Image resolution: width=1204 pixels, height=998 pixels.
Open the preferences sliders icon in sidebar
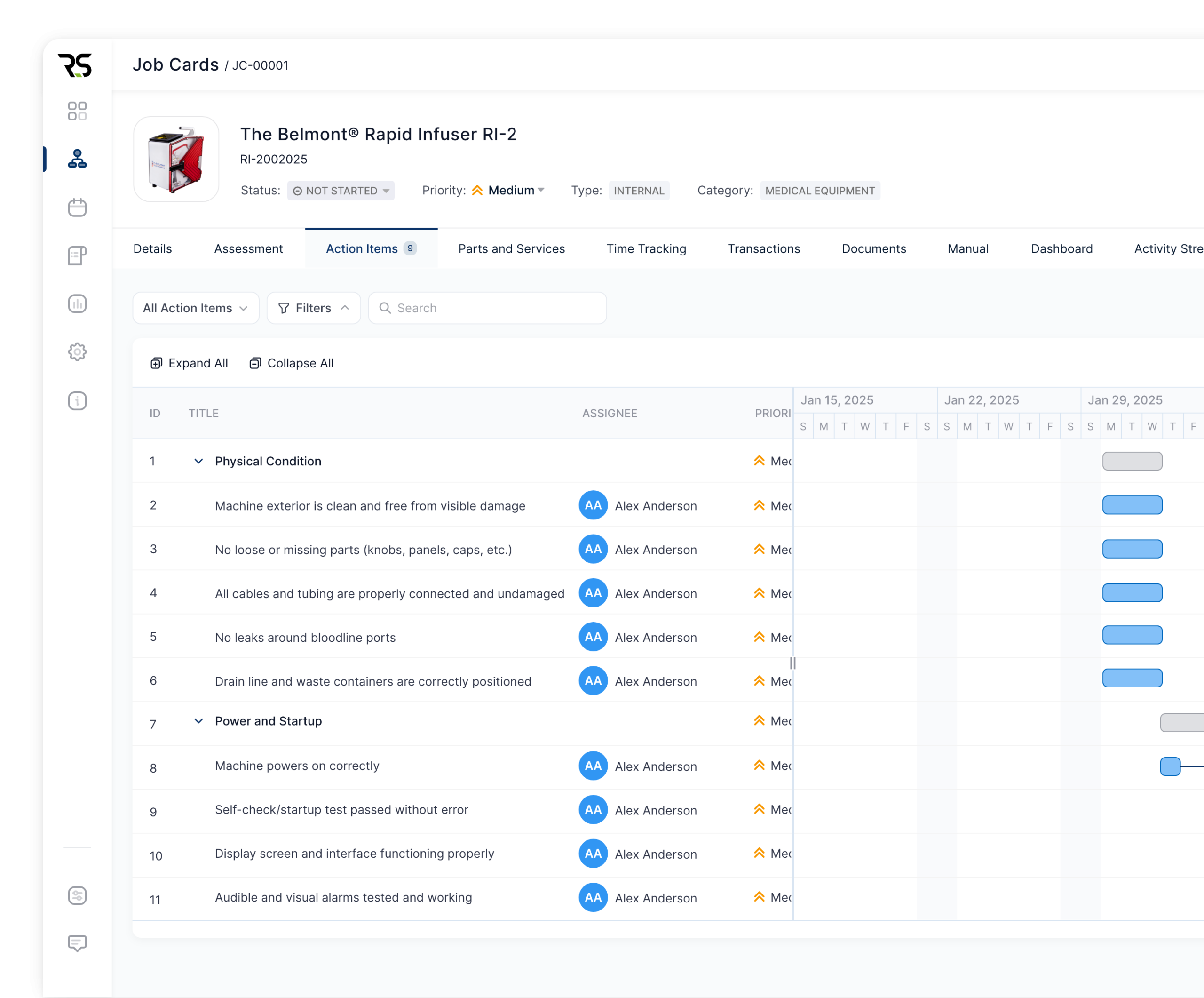tap(77, 895)
